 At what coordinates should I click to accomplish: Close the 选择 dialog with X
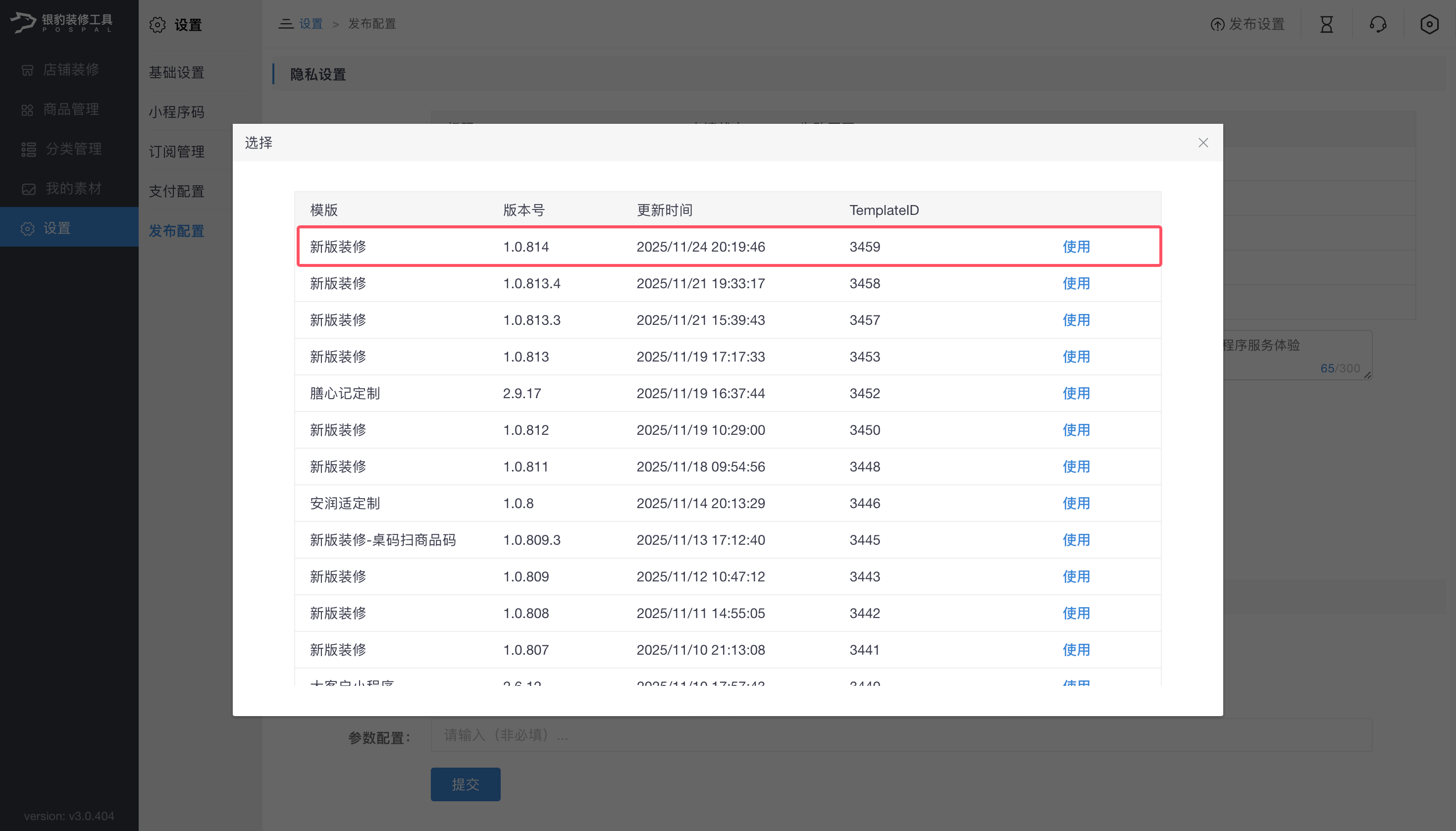coord(1202,143)
